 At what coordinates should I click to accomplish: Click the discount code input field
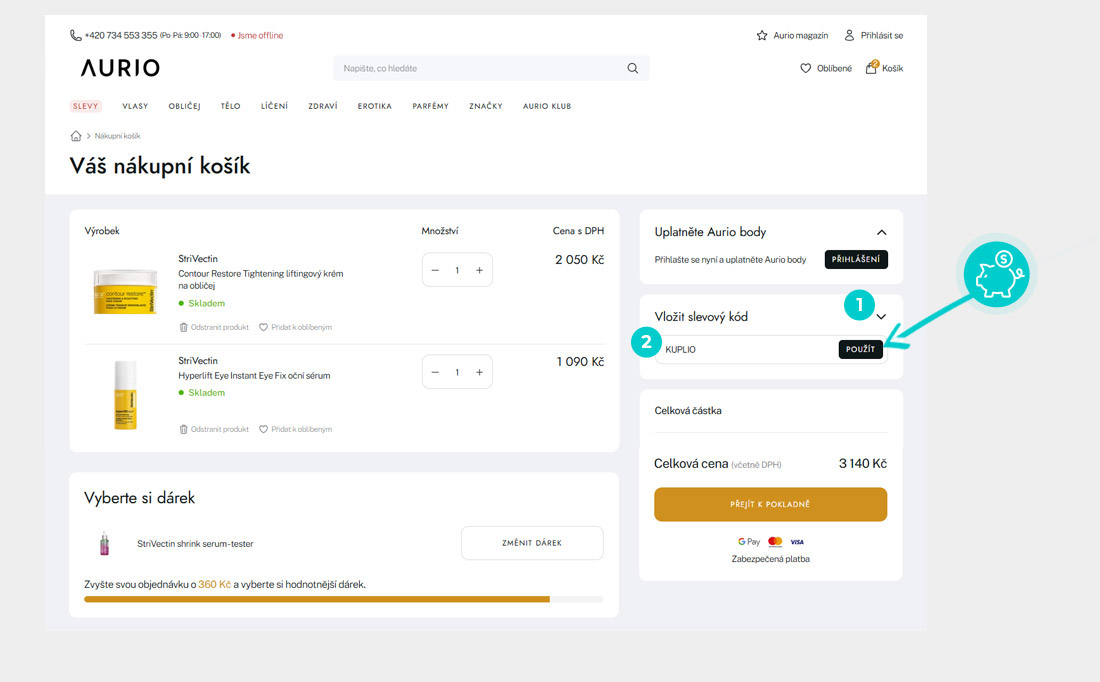(745, 349)
